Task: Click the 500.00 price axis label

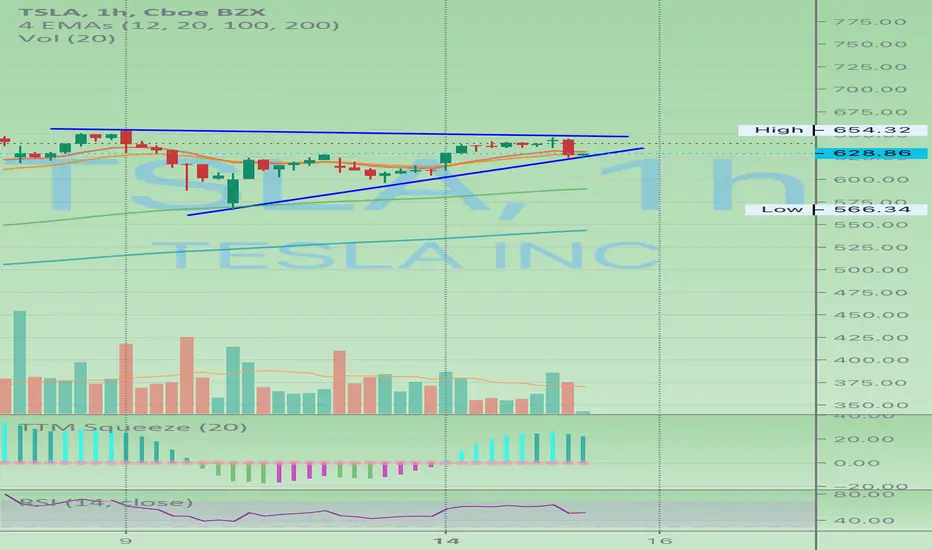Action: (x=871, y=270)
